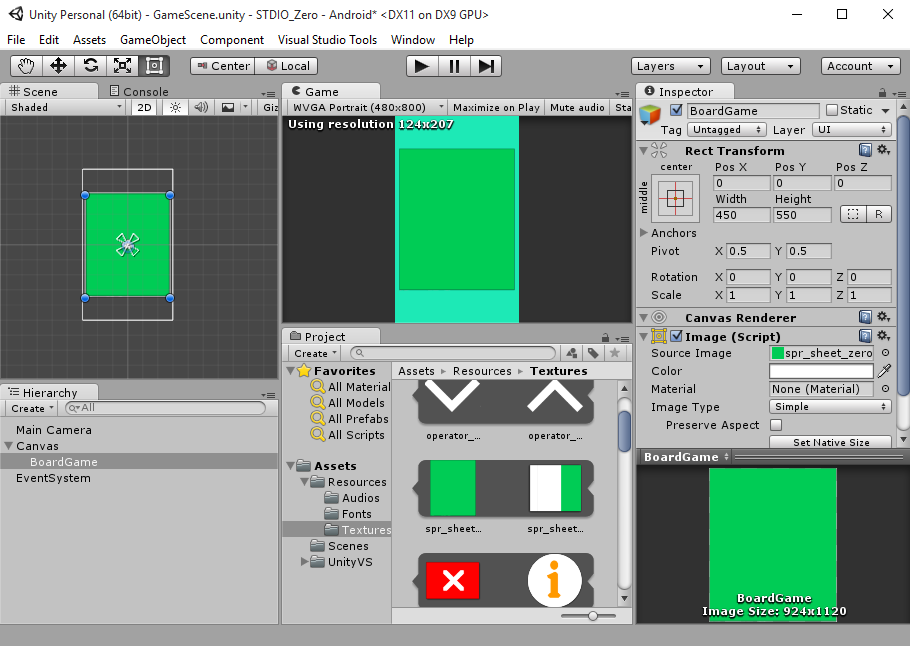The image size is (910, 646).
Task: Step one frame forward
Action: point(486,66)
